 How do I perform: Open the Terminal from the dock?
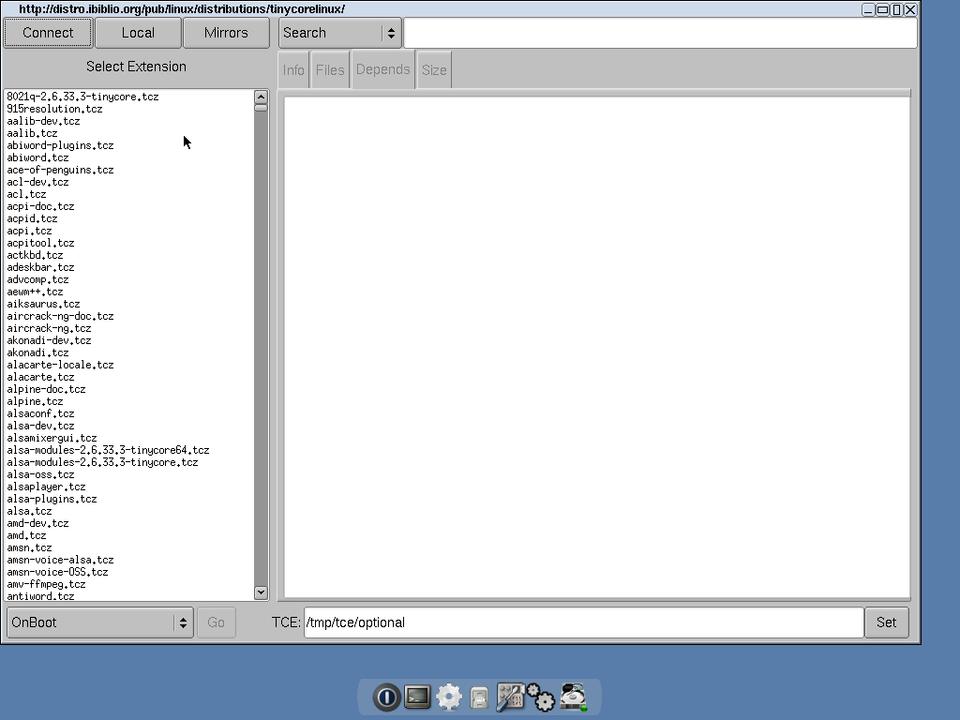click(417, 697)
